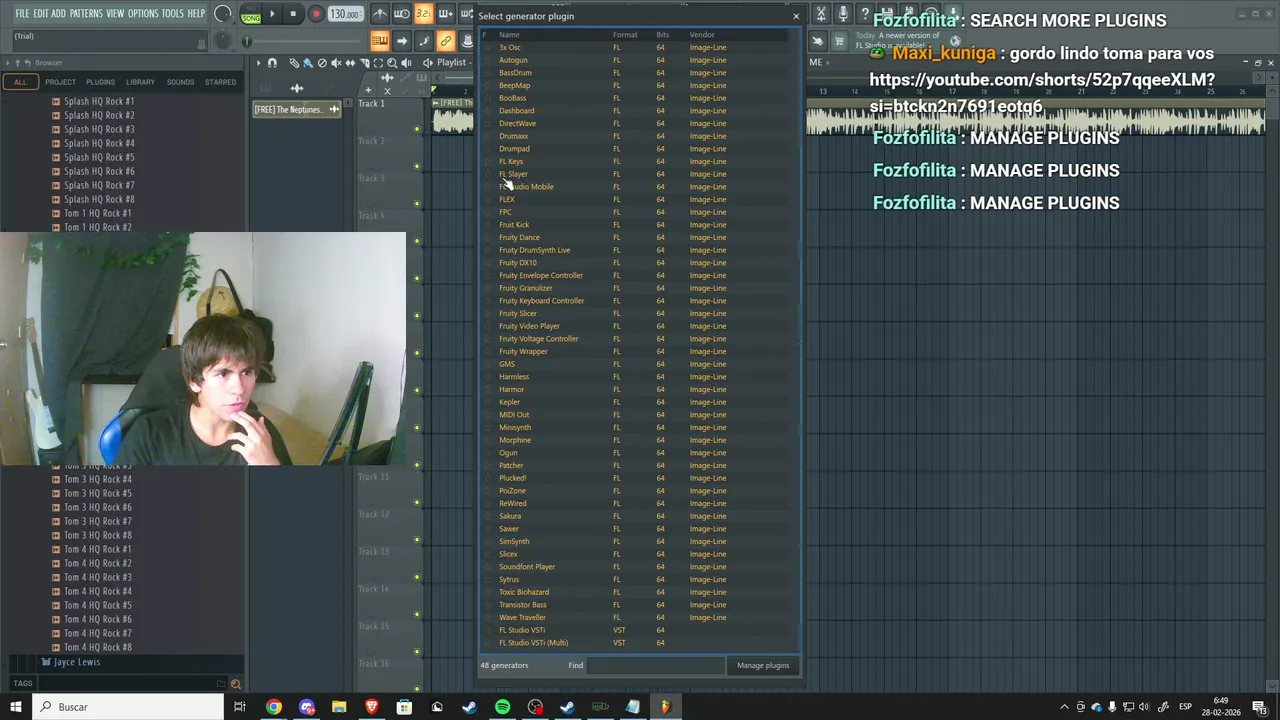Toggle the link-to-controller chain icon
This screenshot has height=720, width=1280.
(x=446, y=41)
